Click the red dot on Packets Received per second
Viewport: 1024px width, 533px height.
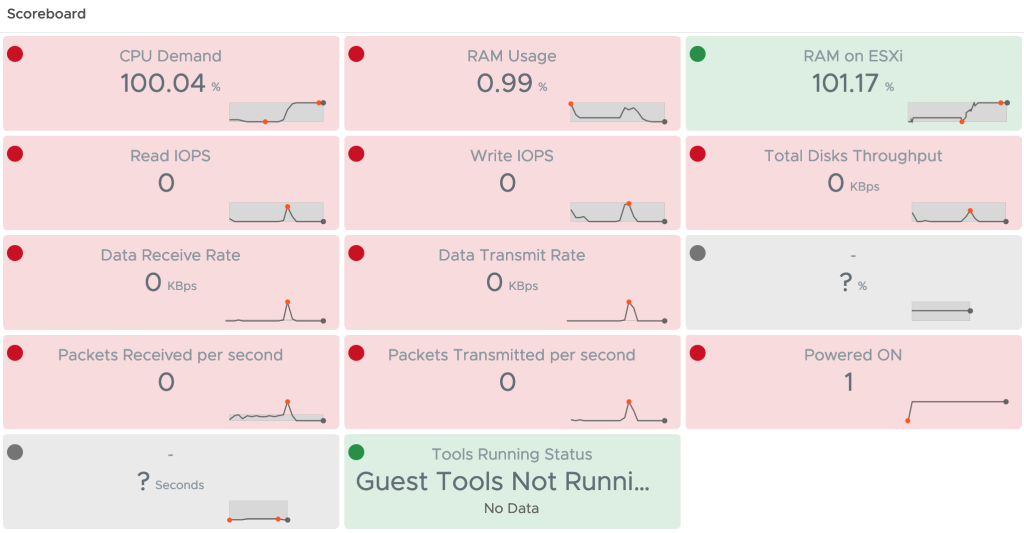[x=15, y=353]
